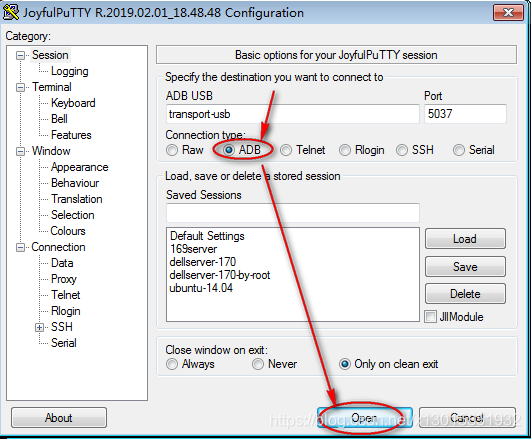Select Window in the category tree
The height and width of the screenshot is (439, 531).
pyautogui.click(x=51, y=151)
